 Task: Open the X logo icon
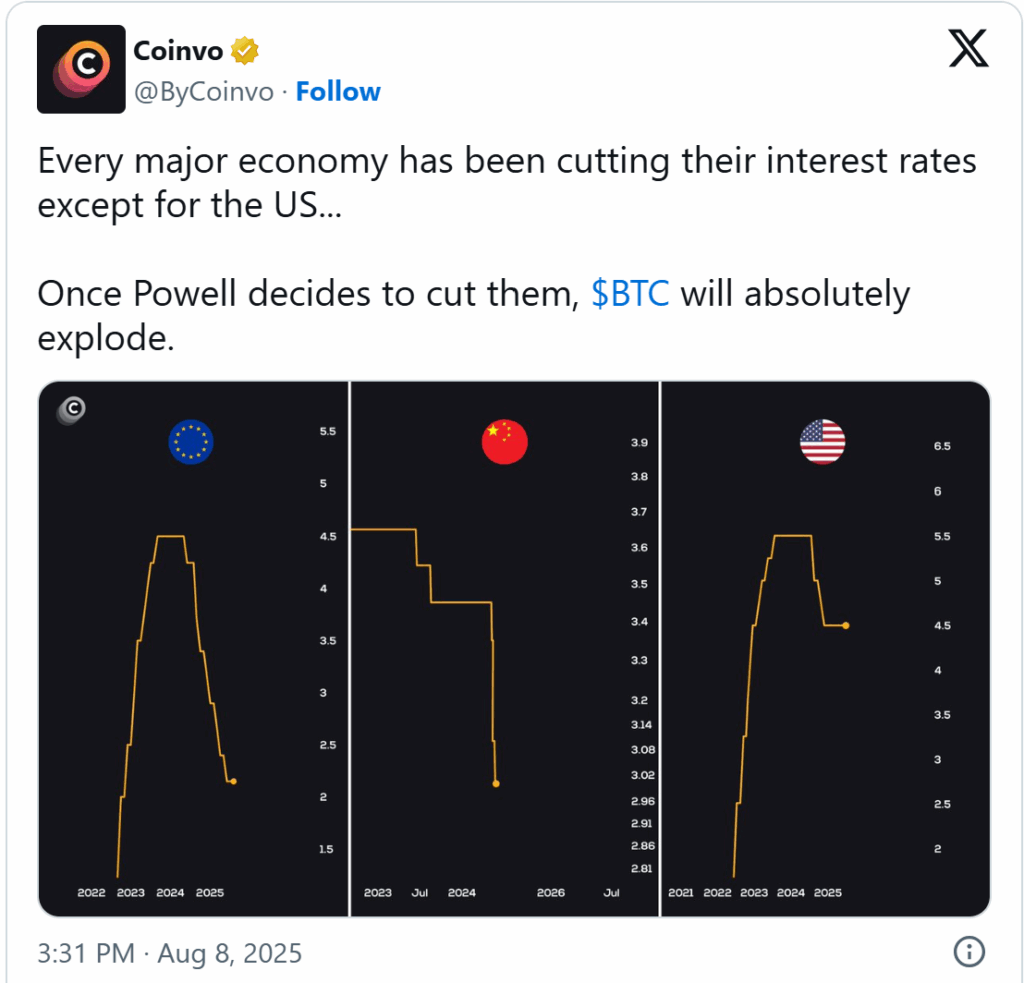coord(968,48)
